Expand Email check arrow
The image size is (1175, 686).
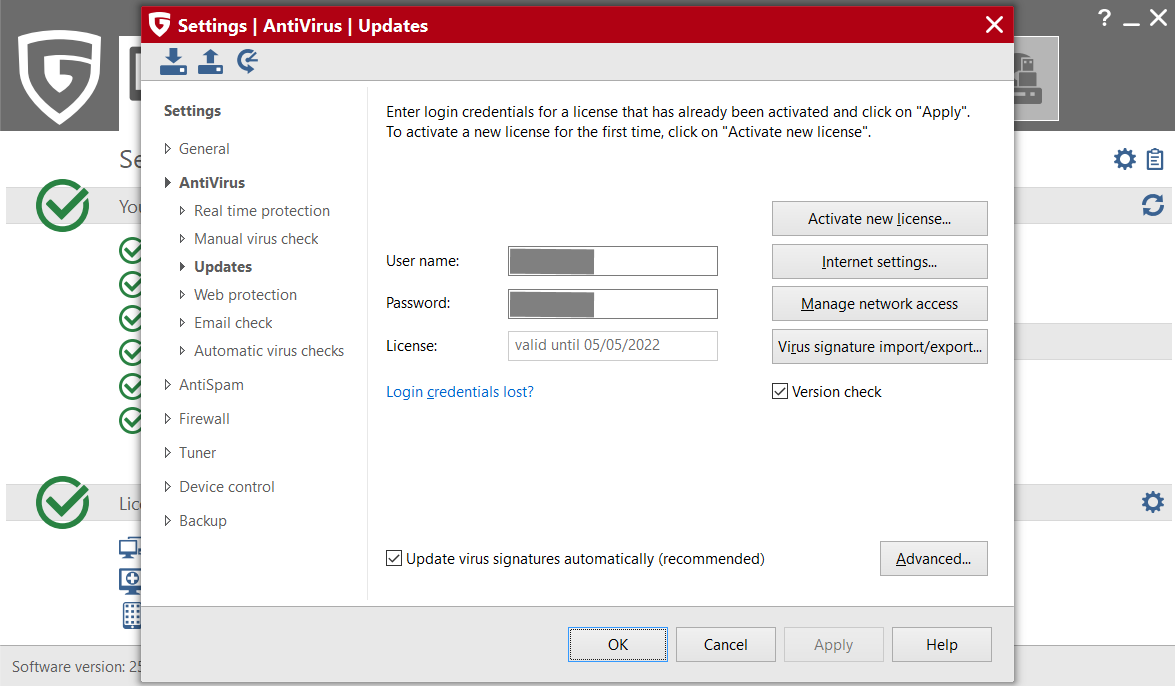182,322
